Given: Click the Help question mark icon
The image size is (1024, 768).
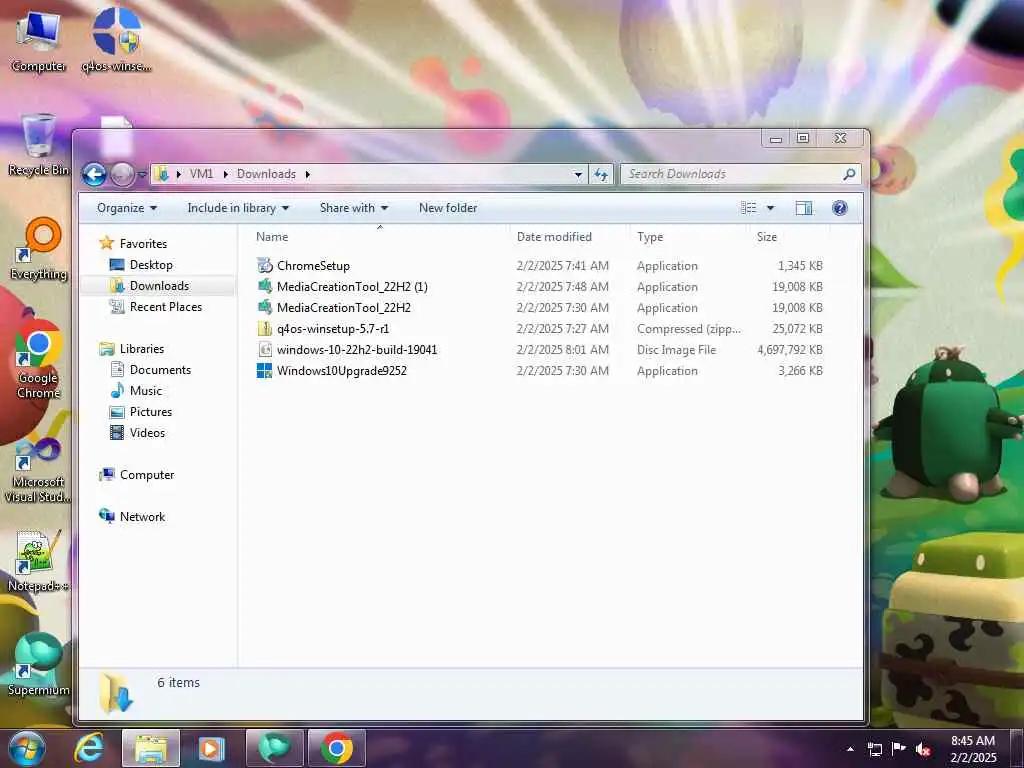Looking at the screenshot, I should 840,208.
